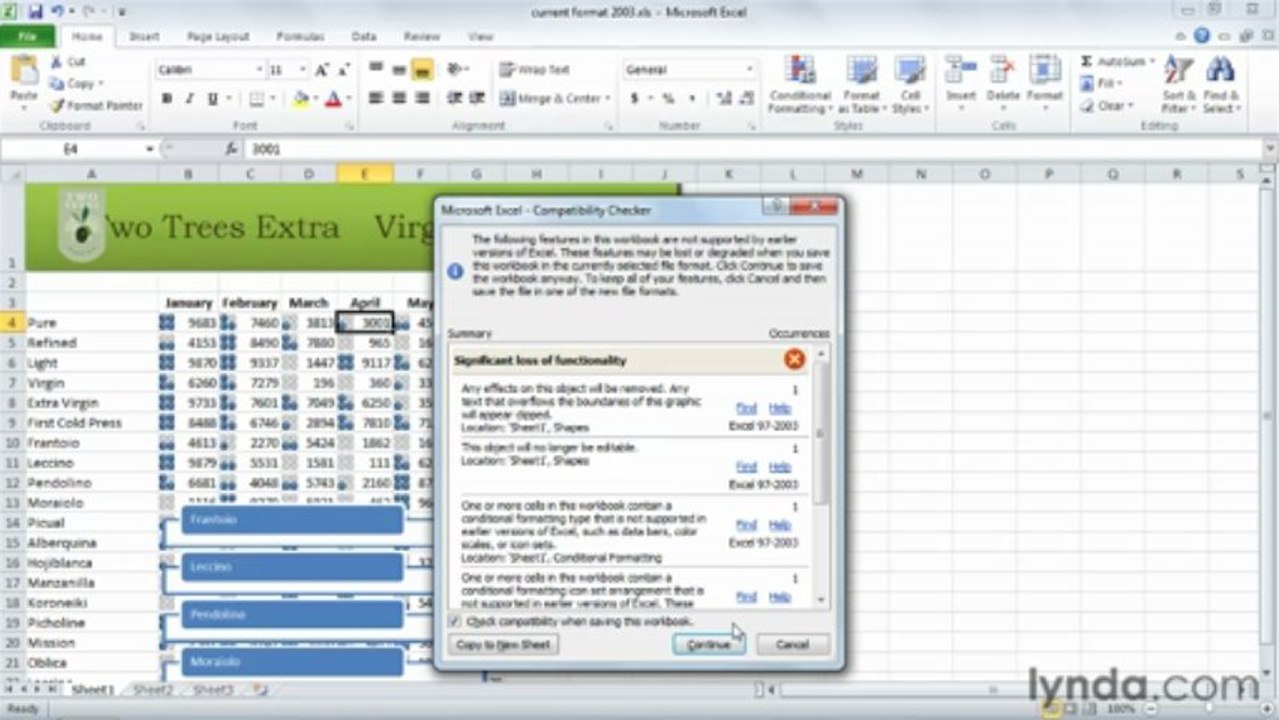Apply middle vertical alignment
Screen dimensions: 1279x720
[399, 70]
